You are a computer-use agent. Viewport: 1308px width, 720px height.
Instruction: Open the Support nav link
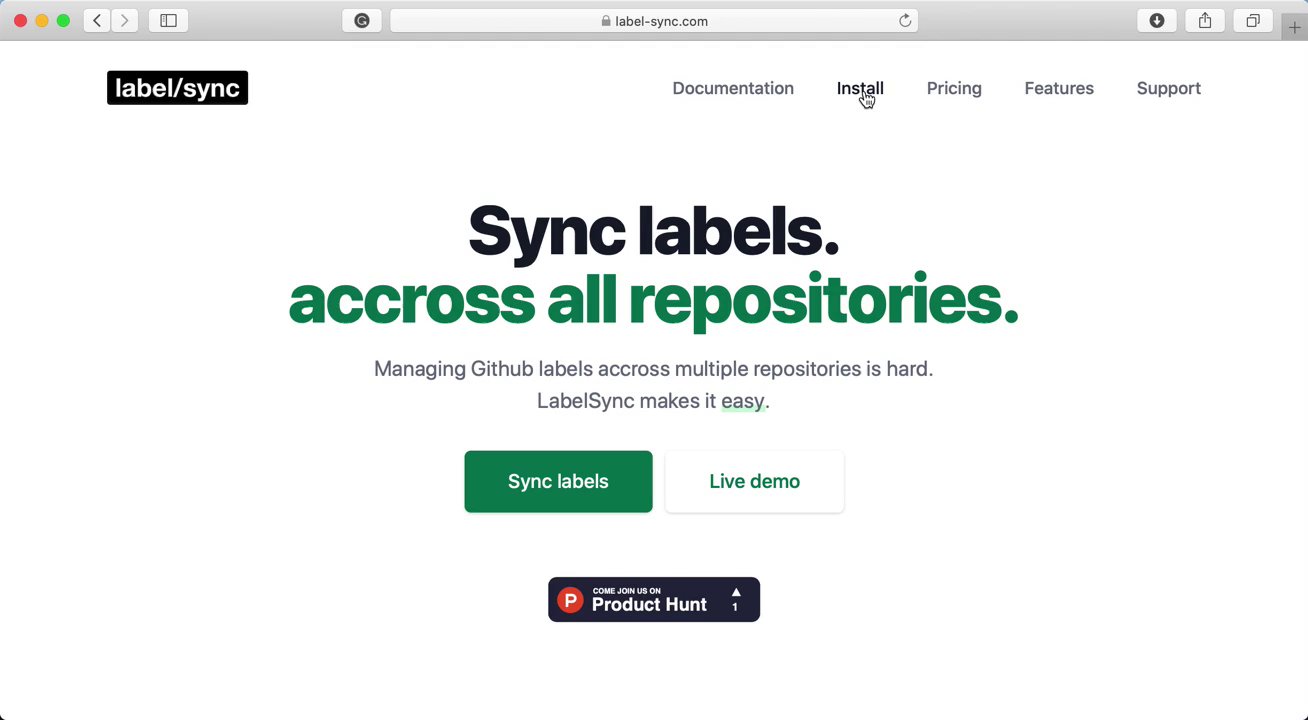[1168, 88]
